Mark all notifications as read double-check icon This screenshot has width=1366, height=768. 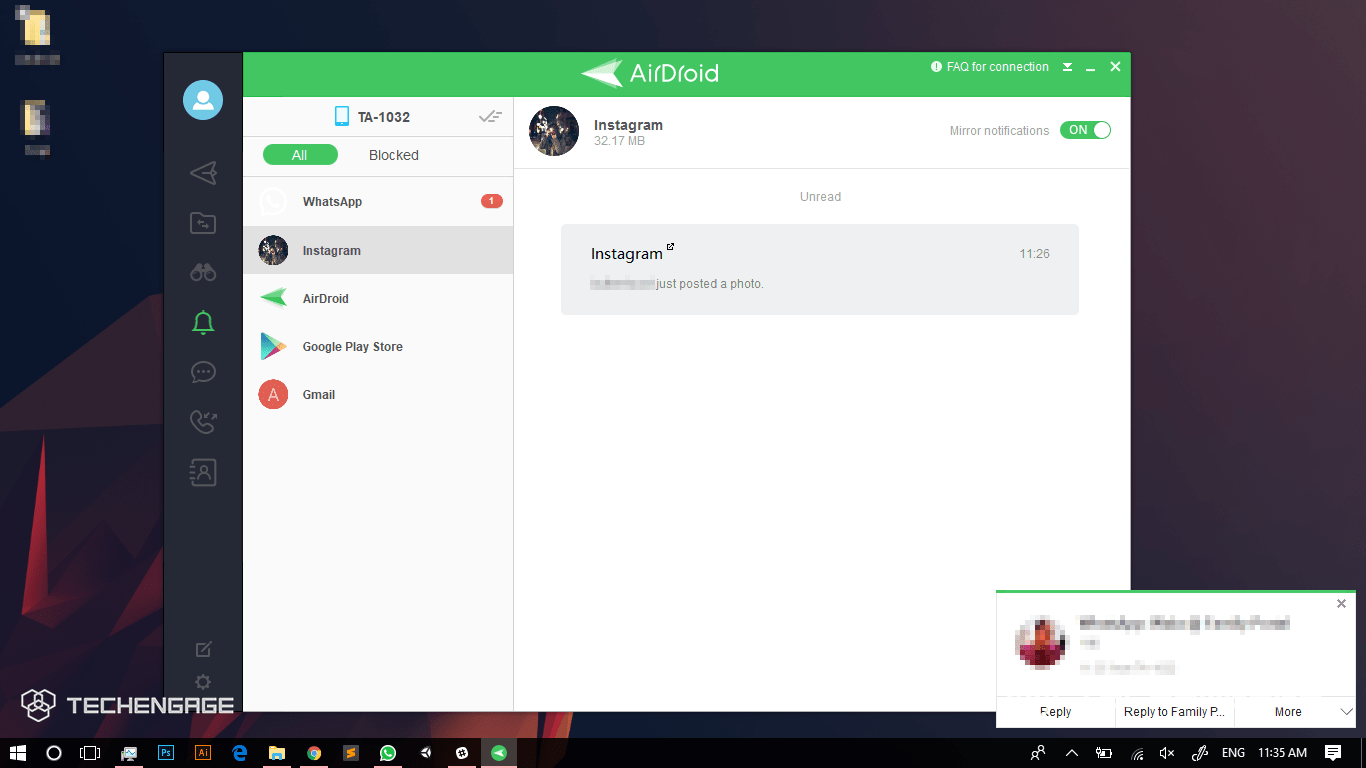click(490, 117)
